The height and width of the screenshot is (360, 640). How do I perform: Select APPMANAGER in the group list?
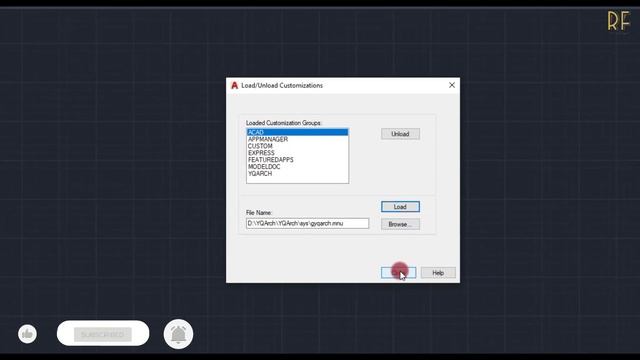(297, 139)
